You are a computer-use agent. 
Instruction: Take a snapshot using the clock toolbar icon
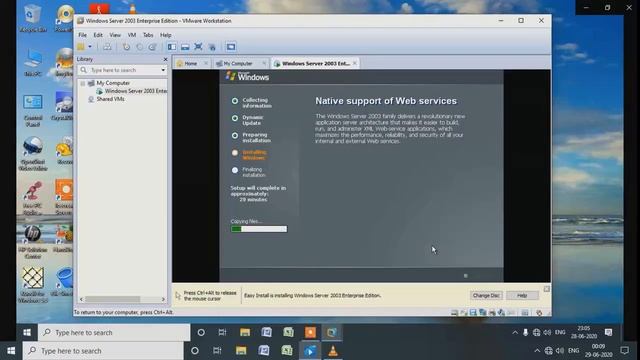click(127, 47)
